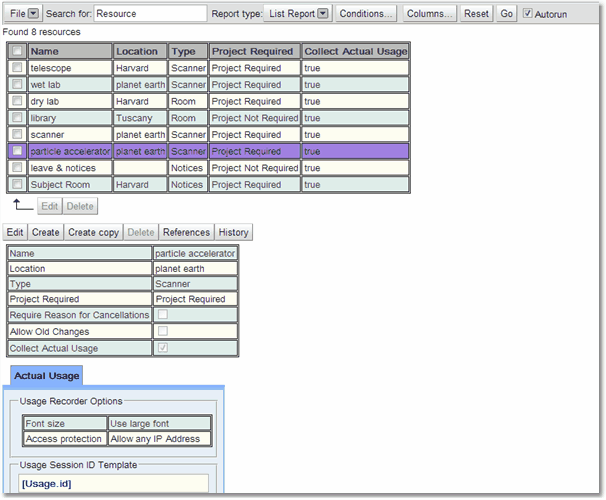The image size is (606, 500).
Task: Open References for the selected resource
Action: [x=186, y=232]
